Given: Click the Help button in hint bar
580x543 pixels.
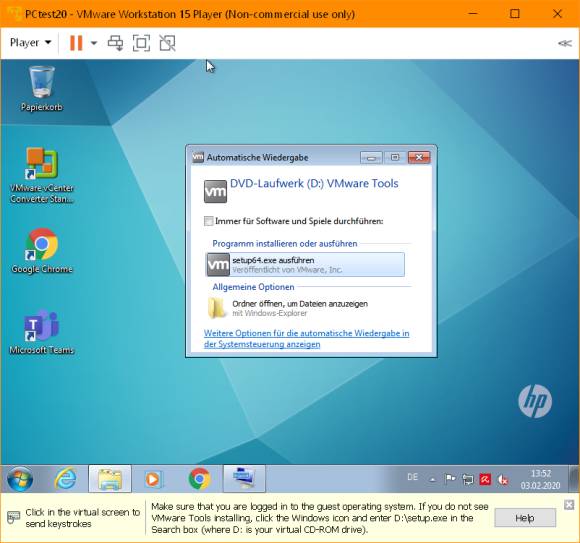Looking at the screenshot, I should click(x=525, y=518).
